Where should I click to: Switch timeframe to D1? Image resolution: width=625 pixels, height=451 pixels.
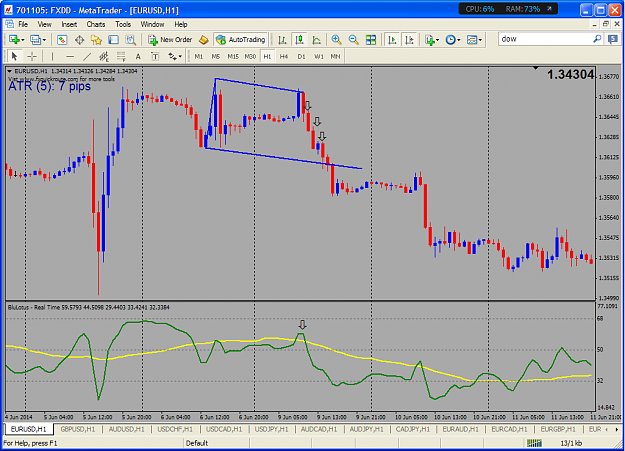click(x=301, y=56)
